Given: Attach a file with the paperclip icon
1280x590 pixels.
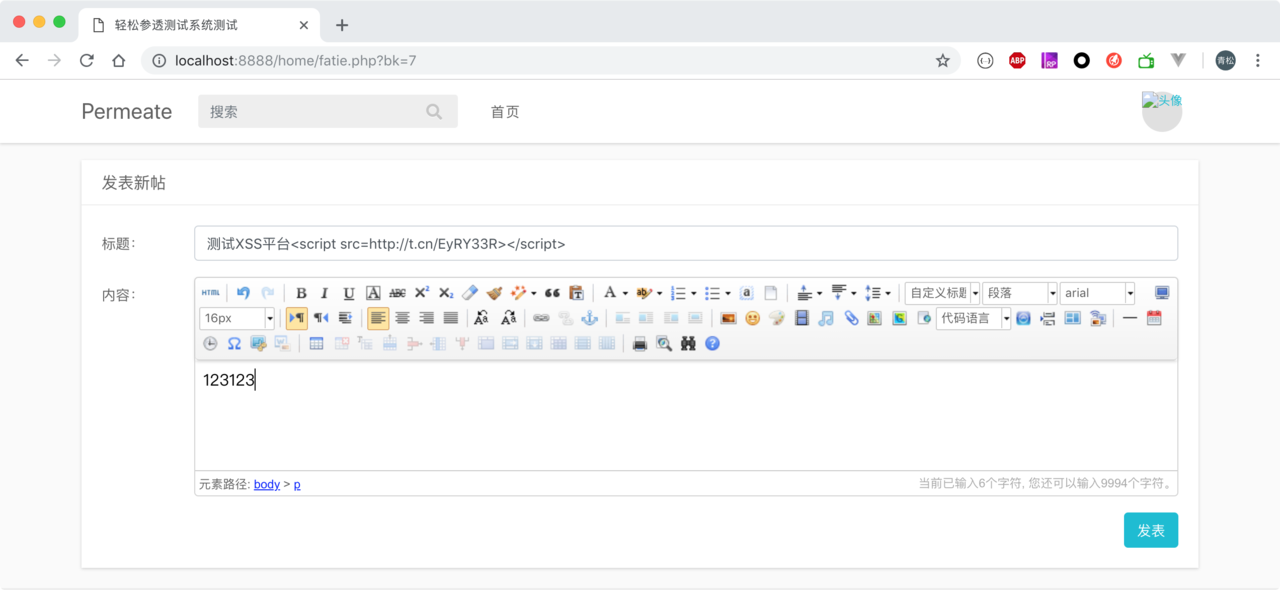Looking at the screenshot, I should [x=851, y=318].
